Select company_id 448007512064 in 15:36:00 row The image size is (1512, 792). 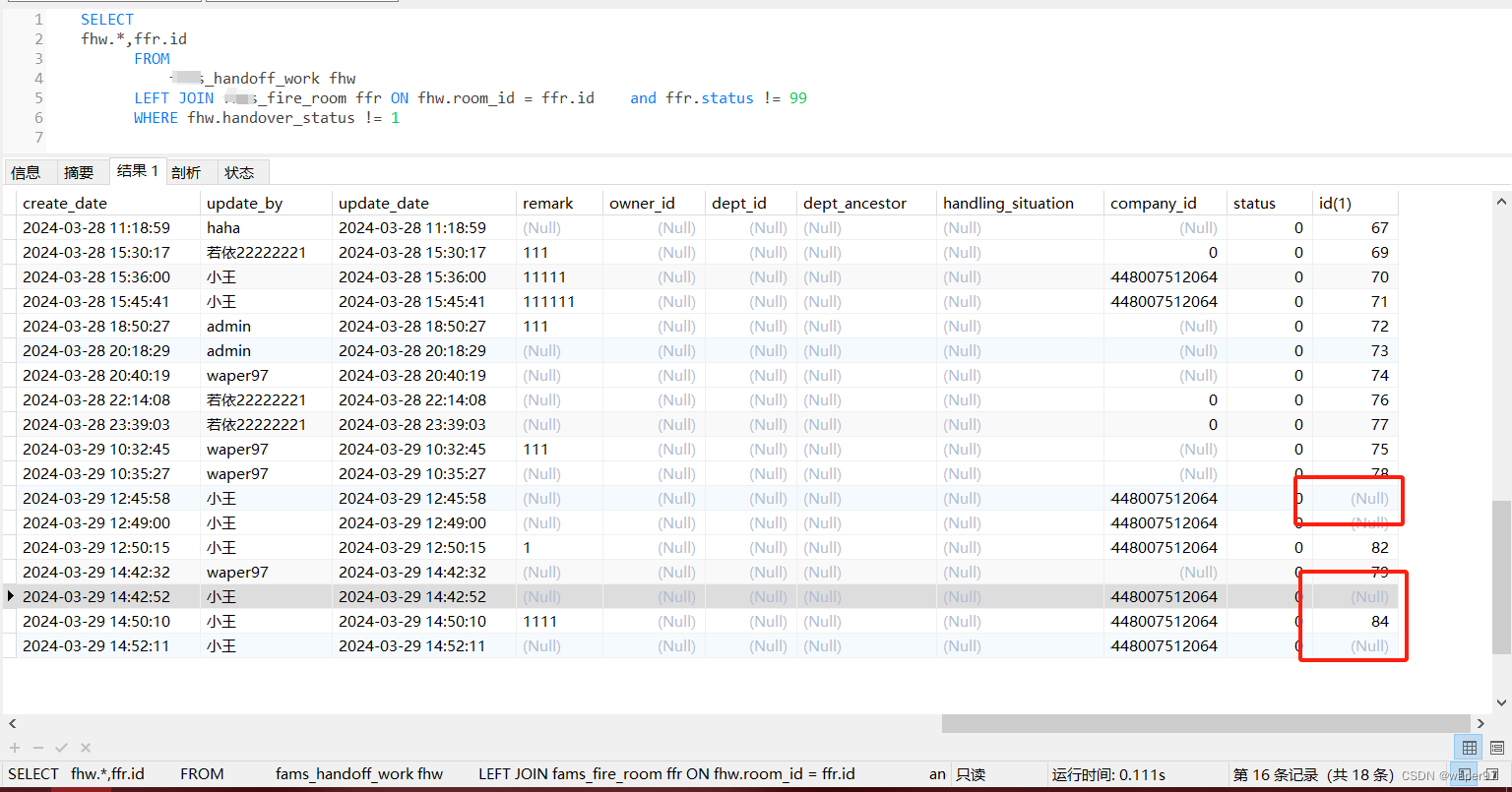pos(1165,276)
